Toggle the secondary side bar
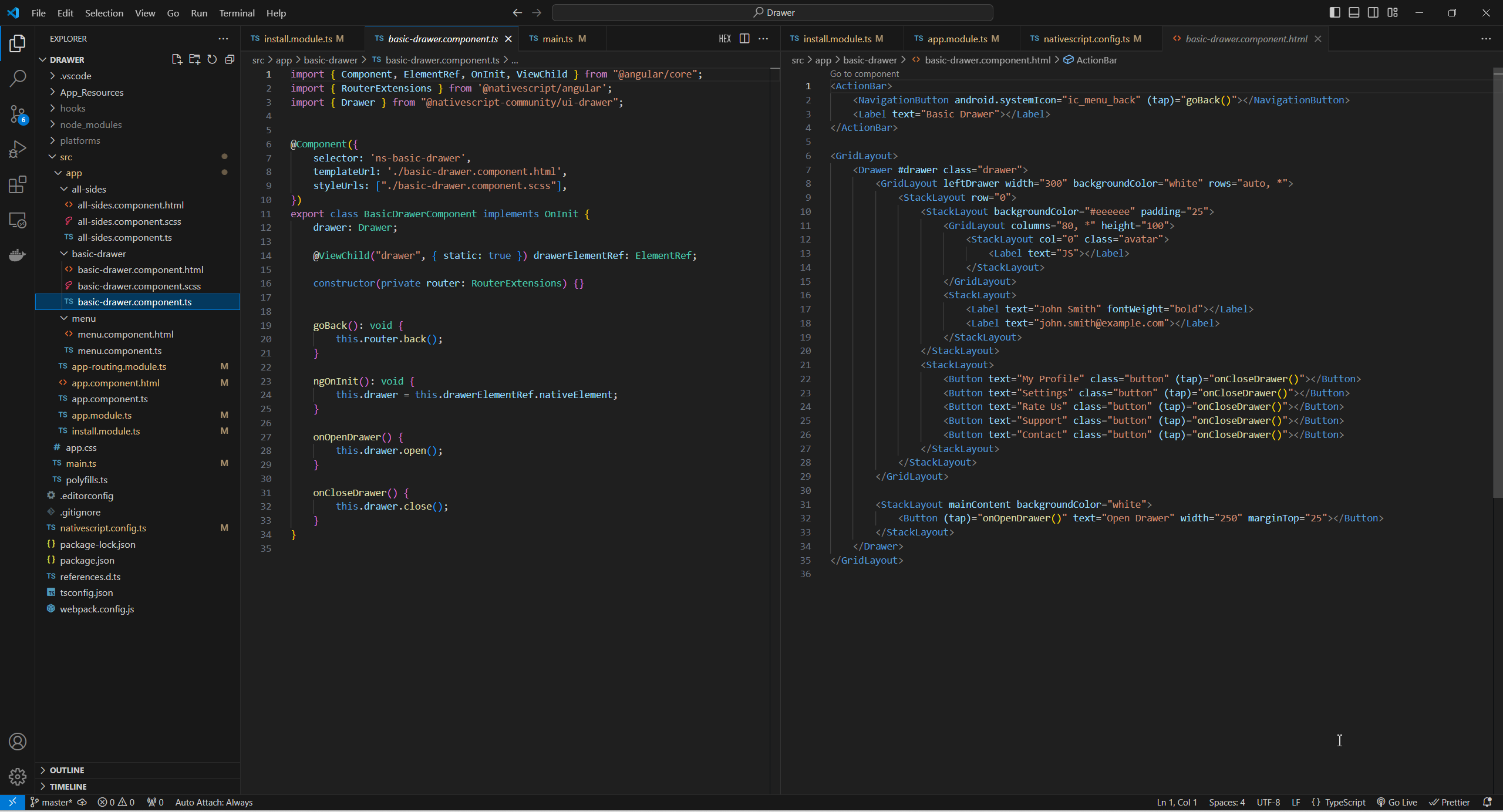 [x=1373, y=12]
